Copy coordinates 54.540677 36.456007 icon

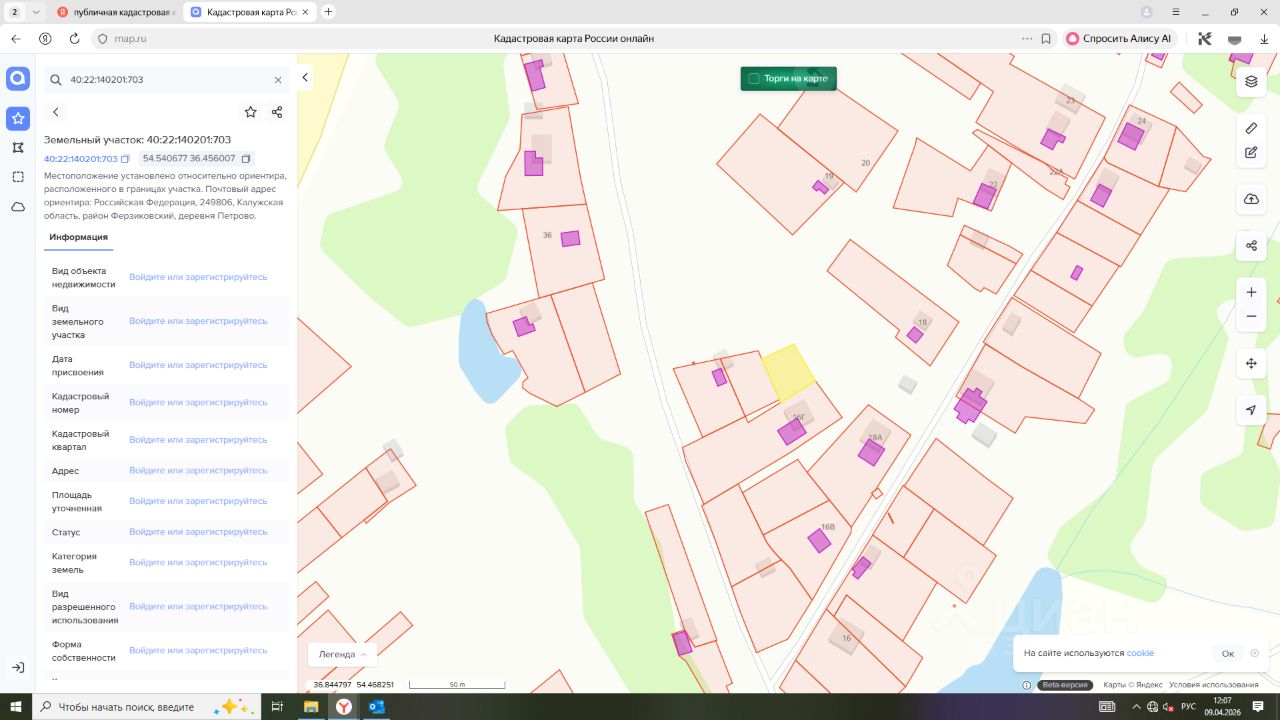point(246,159)
